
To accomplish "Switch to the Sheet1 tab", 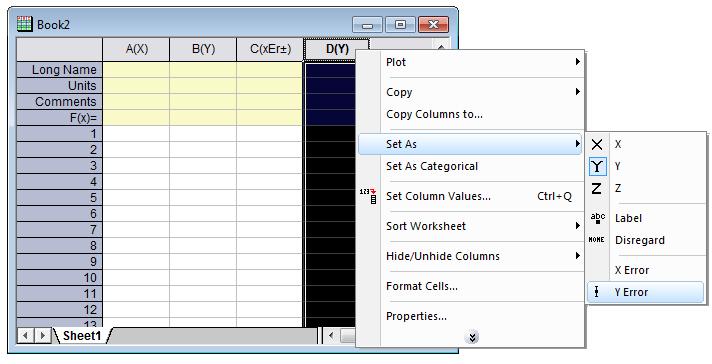I will [x=82, y=336].
